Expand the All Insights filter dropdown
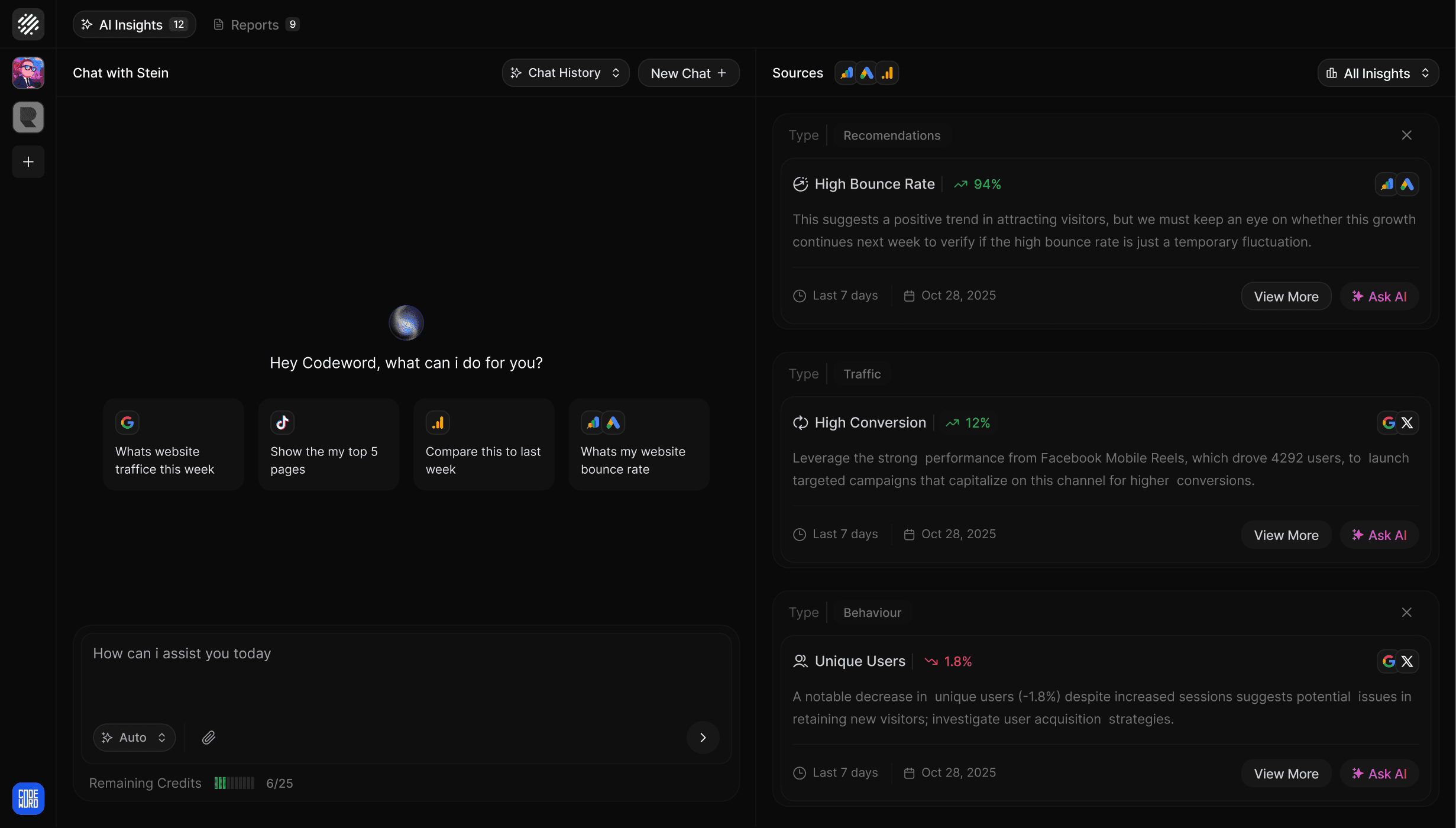This screenshot has width=1456, height=828. pos(1377,73)
